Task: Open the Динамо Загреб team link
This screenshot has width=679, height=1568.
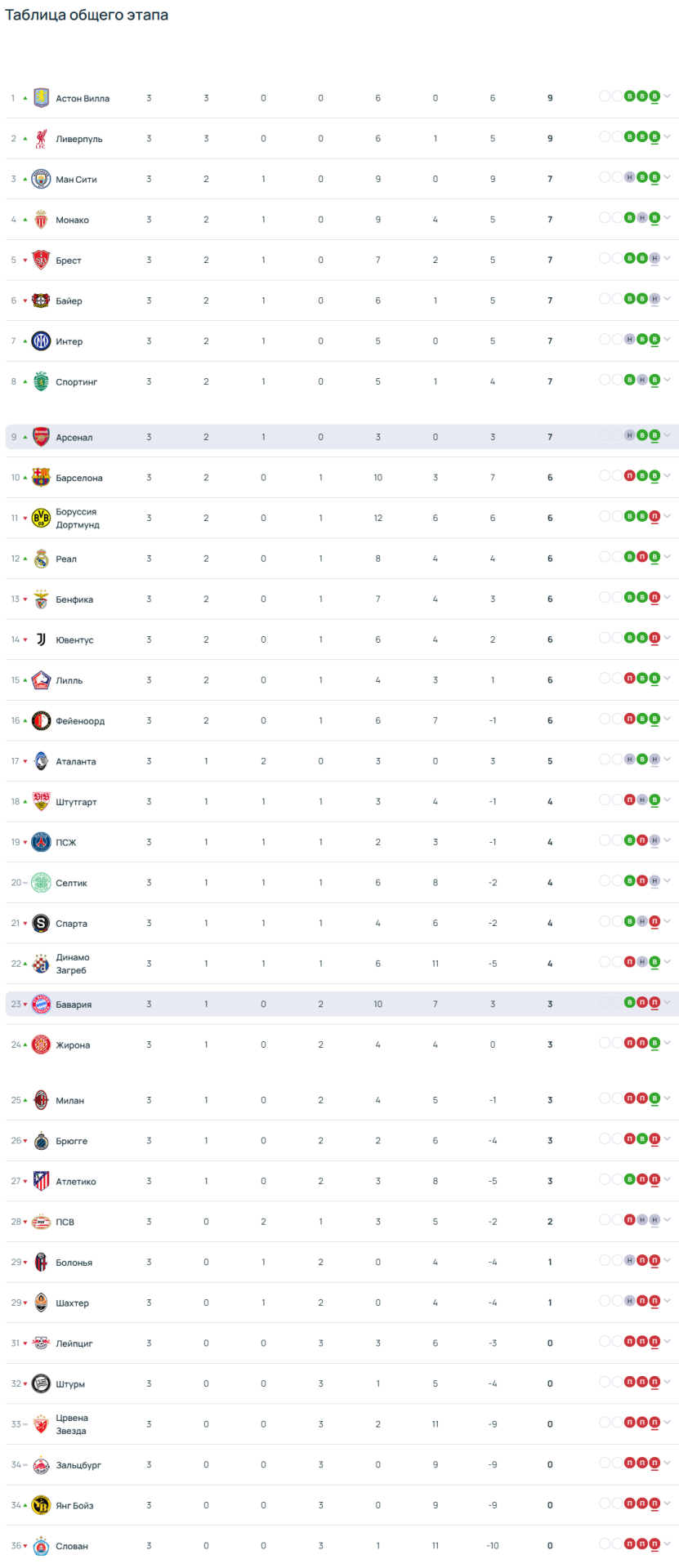Action: (x=73, y=964)
